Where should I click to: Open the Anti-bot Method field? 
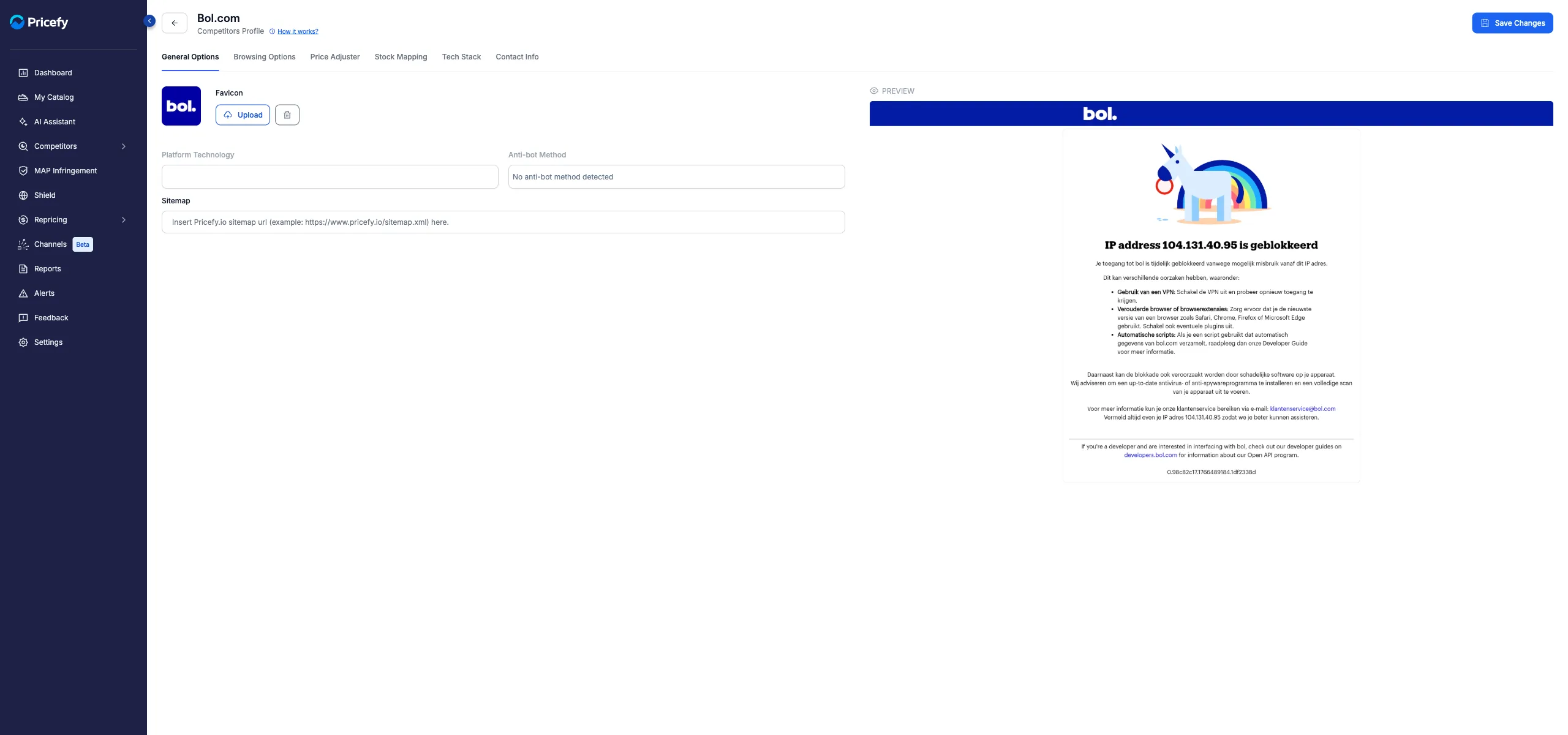(x=677, y=176)
